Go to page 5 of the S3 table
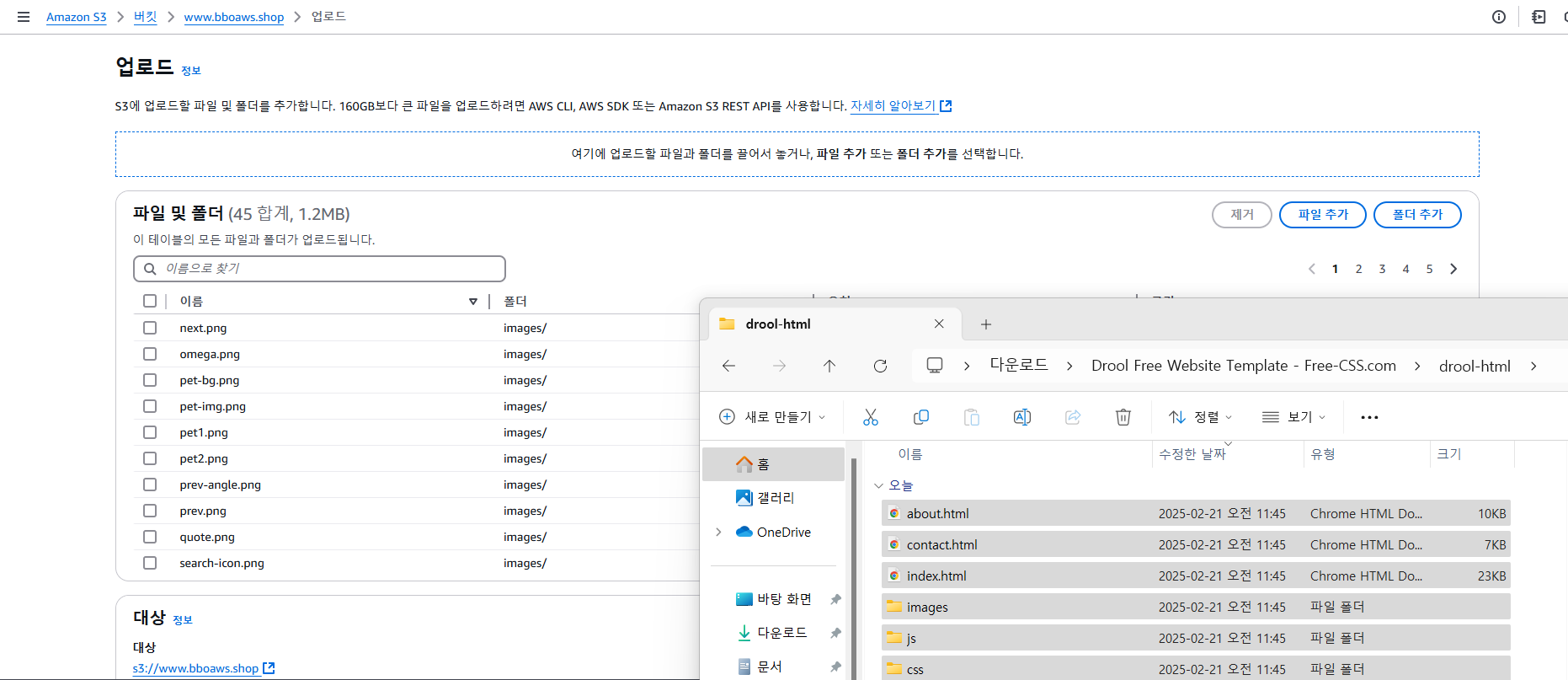Viewport: 1568px width, 680px height. tap(1429, 269)
